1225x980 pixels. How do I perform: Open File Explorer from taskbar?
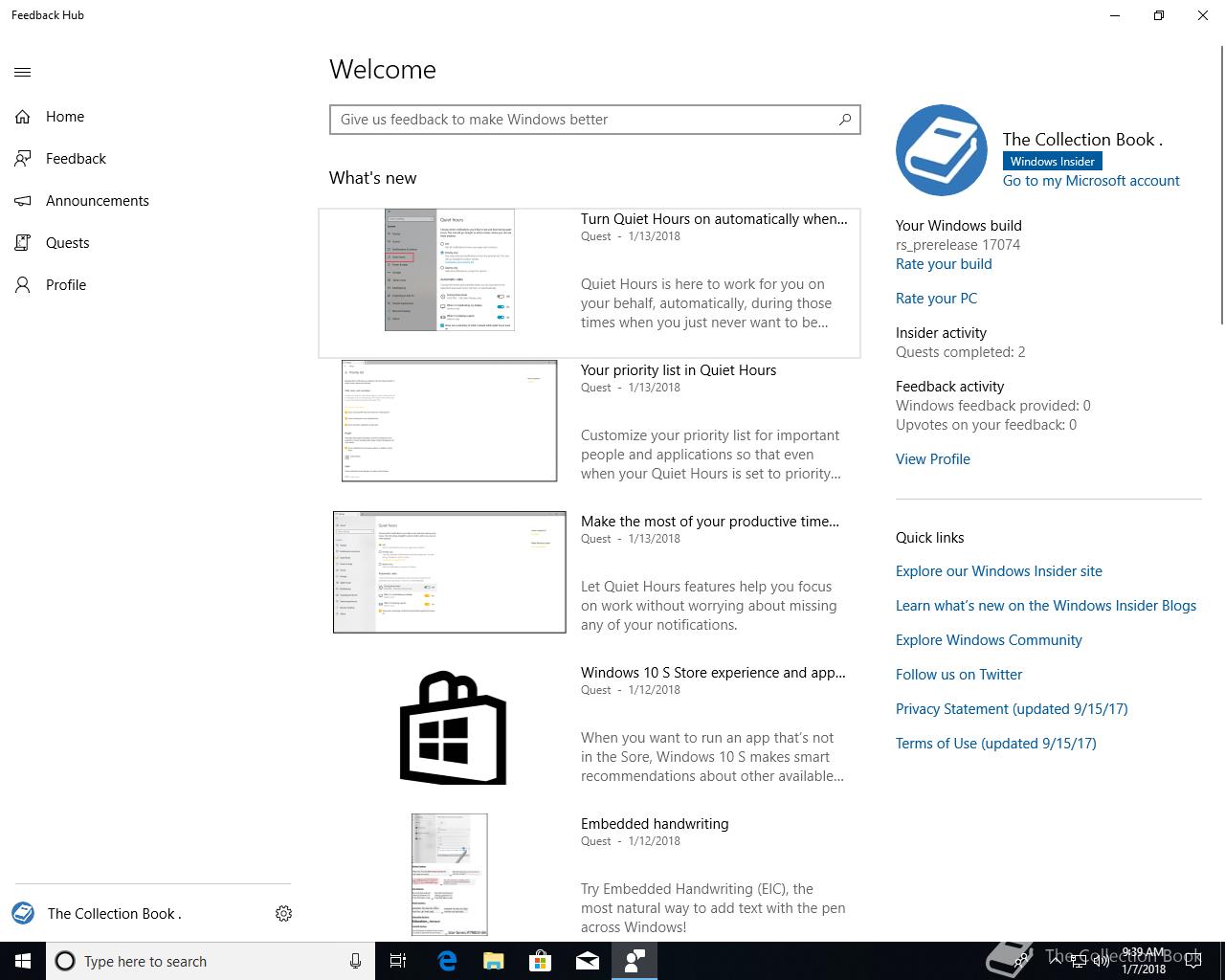pos(494,961)
